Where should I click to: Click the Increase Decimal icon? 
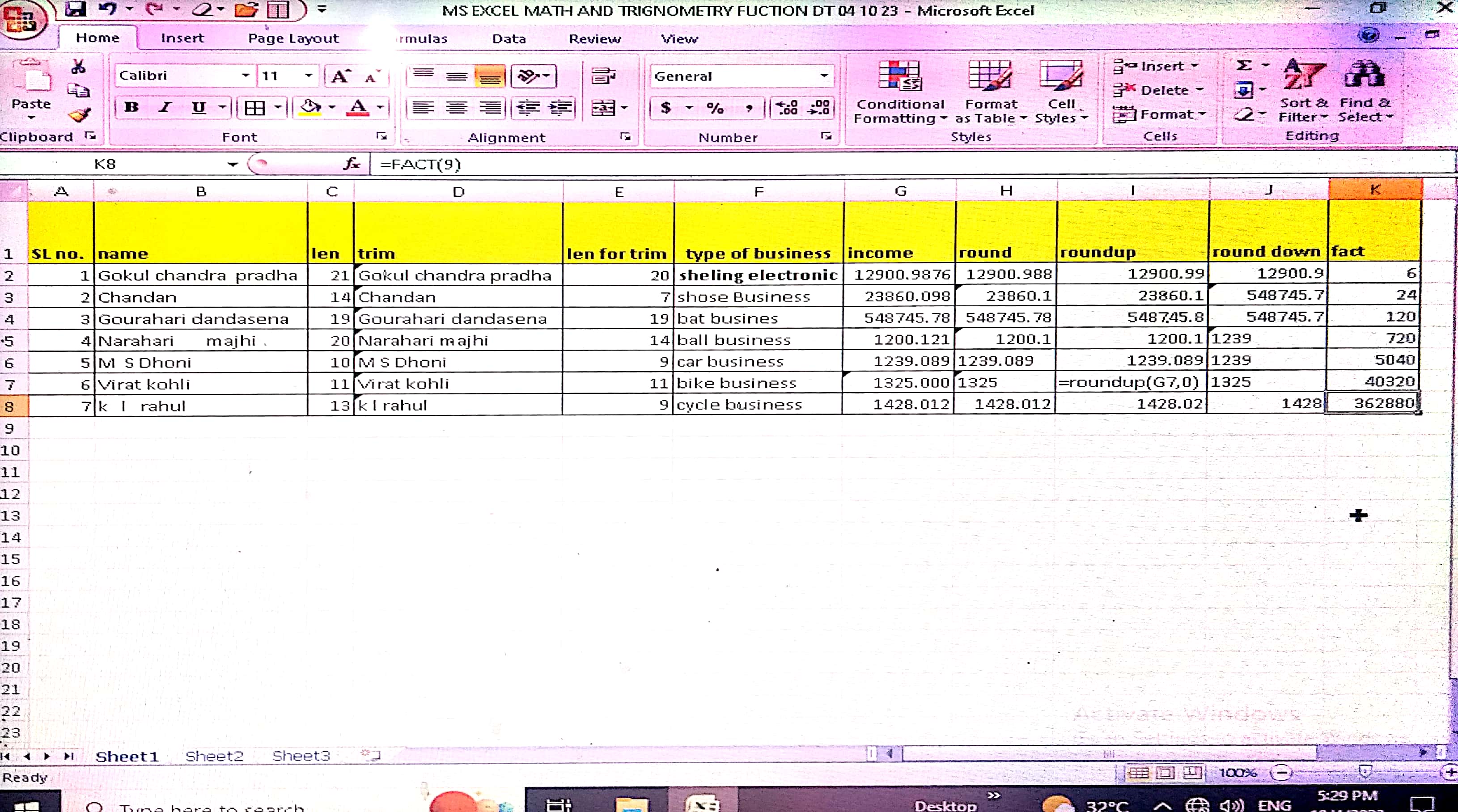point(787,107)
